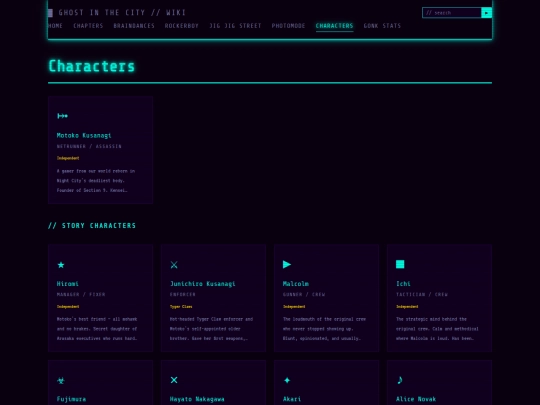Click Independent tag on Hiromi card

(x=68, y=307)
